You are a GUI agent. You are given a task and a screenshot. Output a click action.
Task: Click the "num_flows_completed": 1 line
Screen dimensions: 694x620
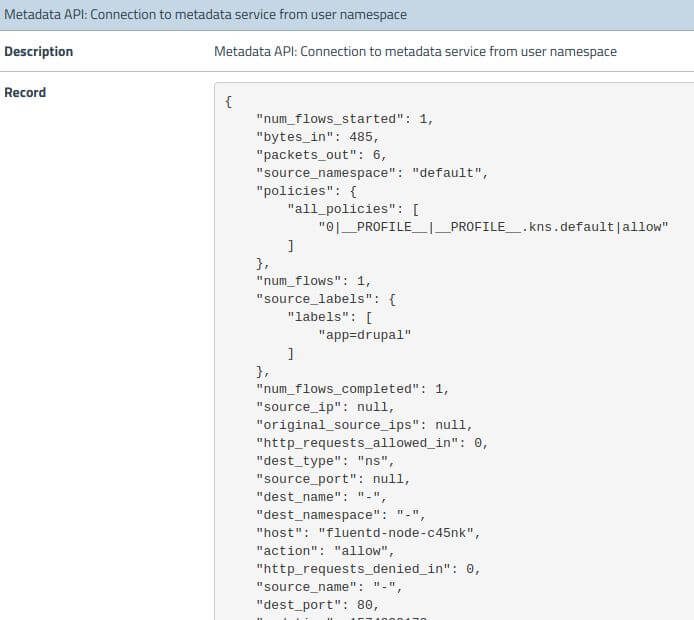click(353, 389)
